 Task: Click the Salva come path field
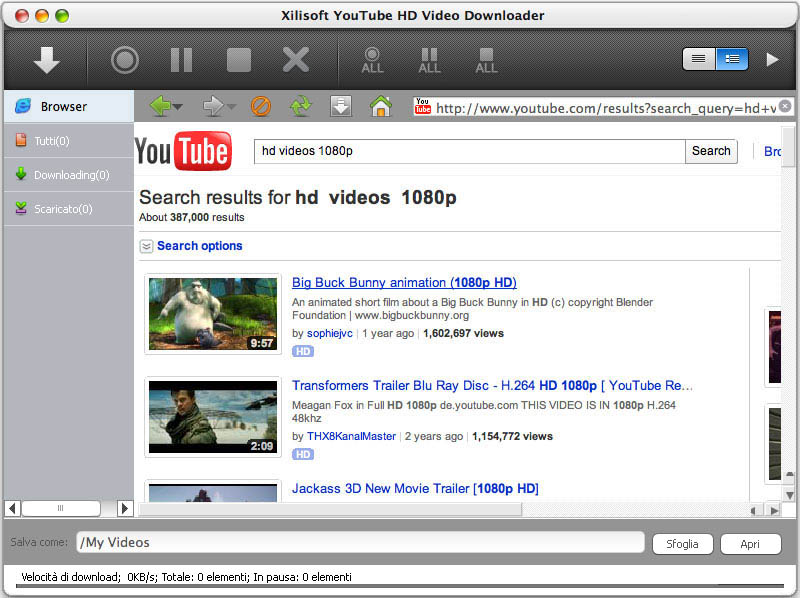click(360, 542)
